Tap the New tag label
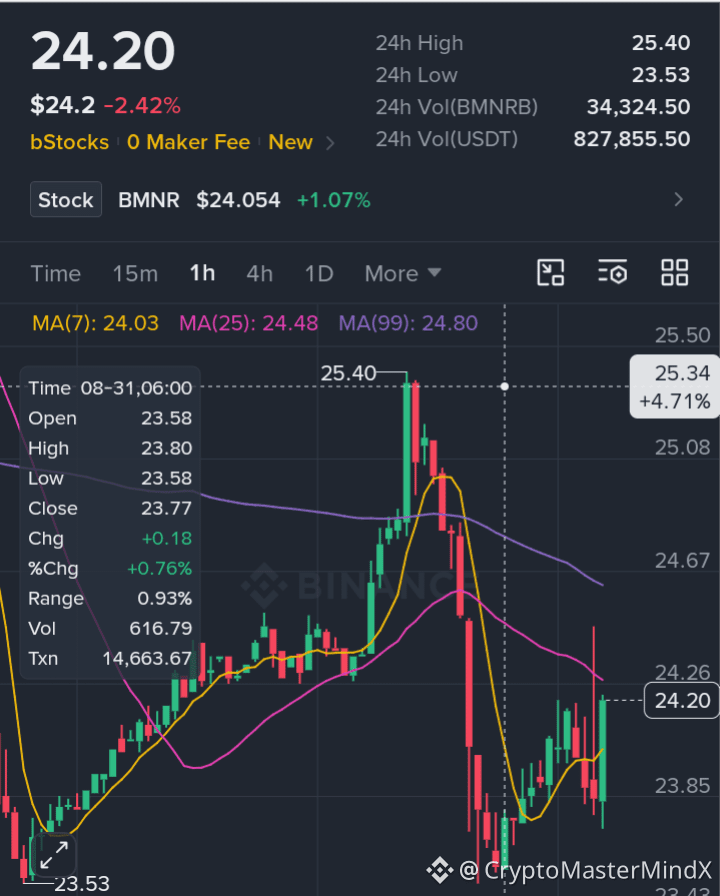The width and height of the screenshot is (720, 896). click(290, 142)
